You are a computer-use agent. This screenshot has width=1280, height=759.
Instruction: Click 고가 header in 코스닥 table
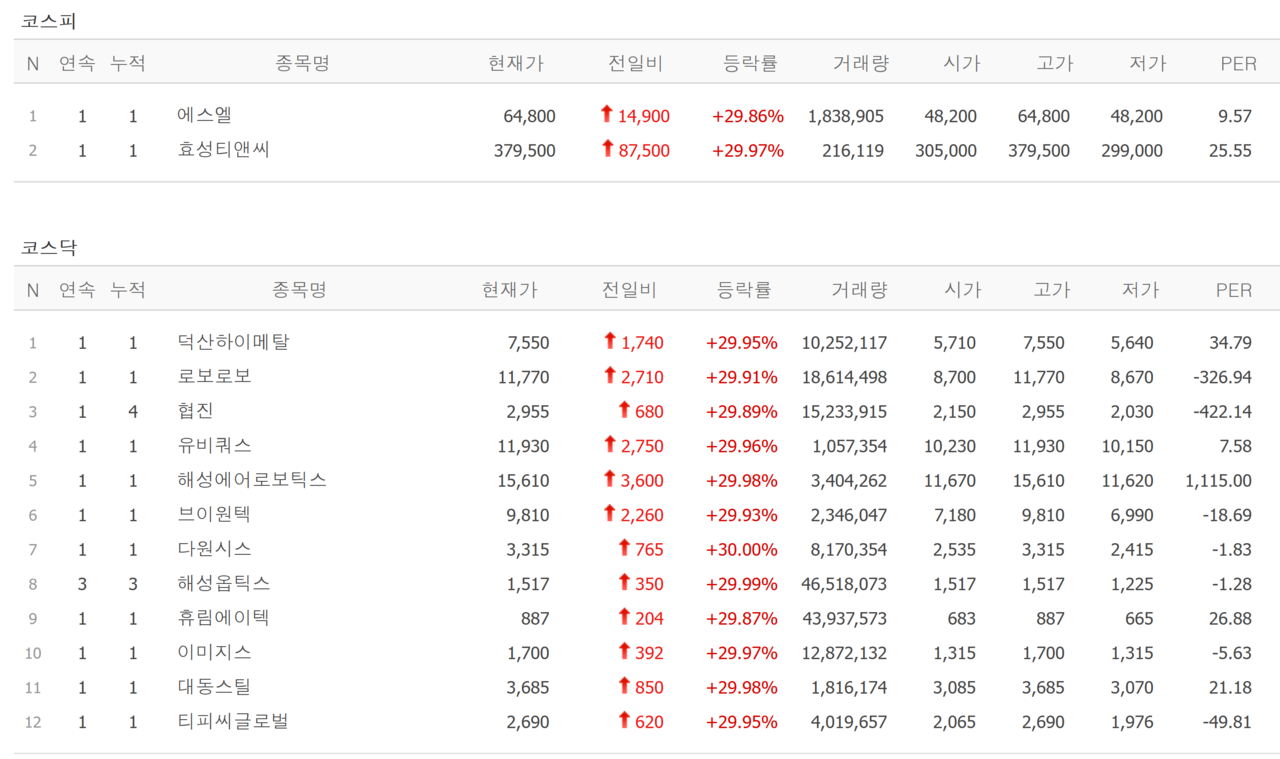(1051, 290)
